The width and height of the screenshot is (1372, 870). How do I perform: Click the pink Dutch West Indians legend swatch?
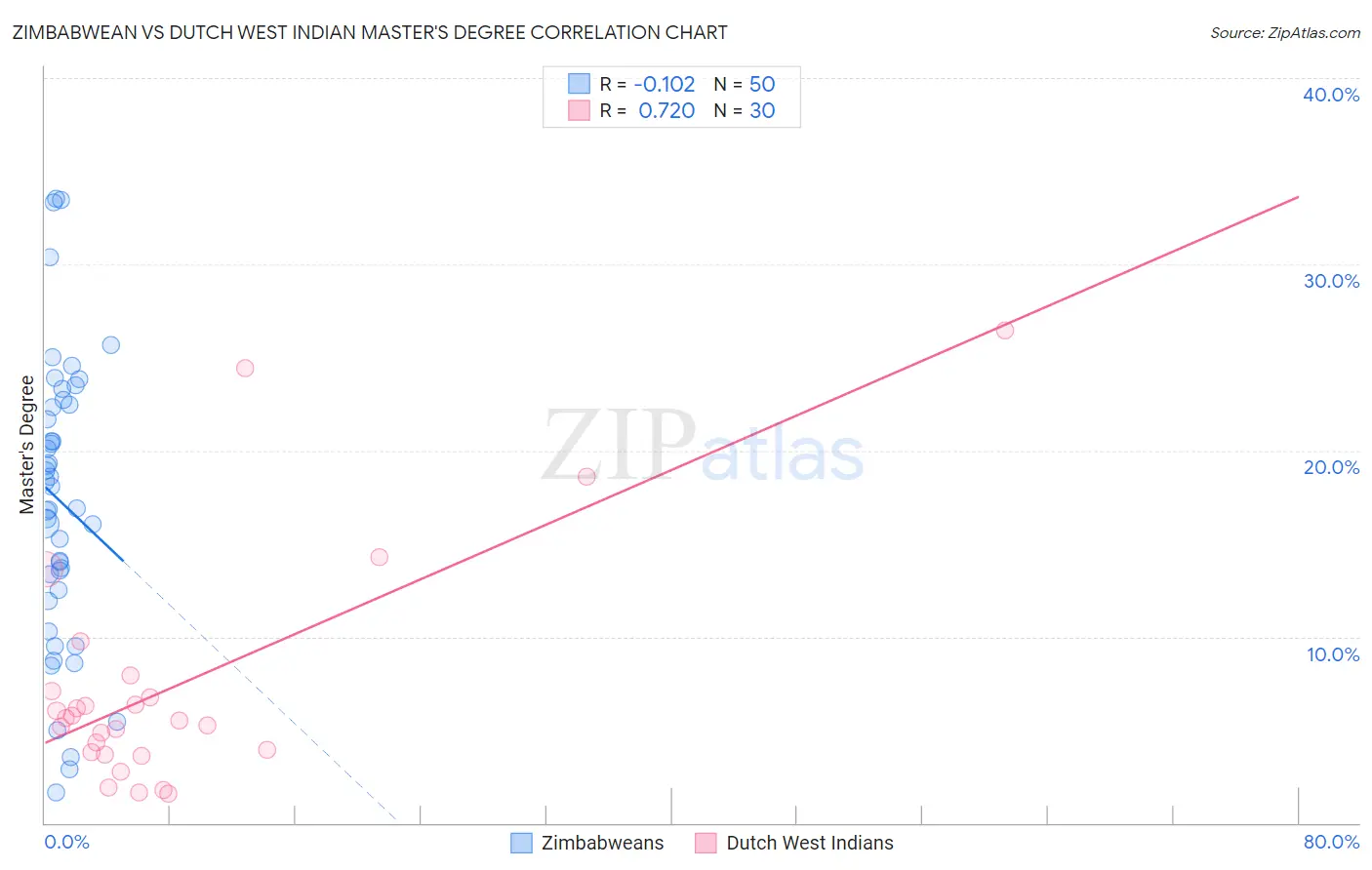706,843
